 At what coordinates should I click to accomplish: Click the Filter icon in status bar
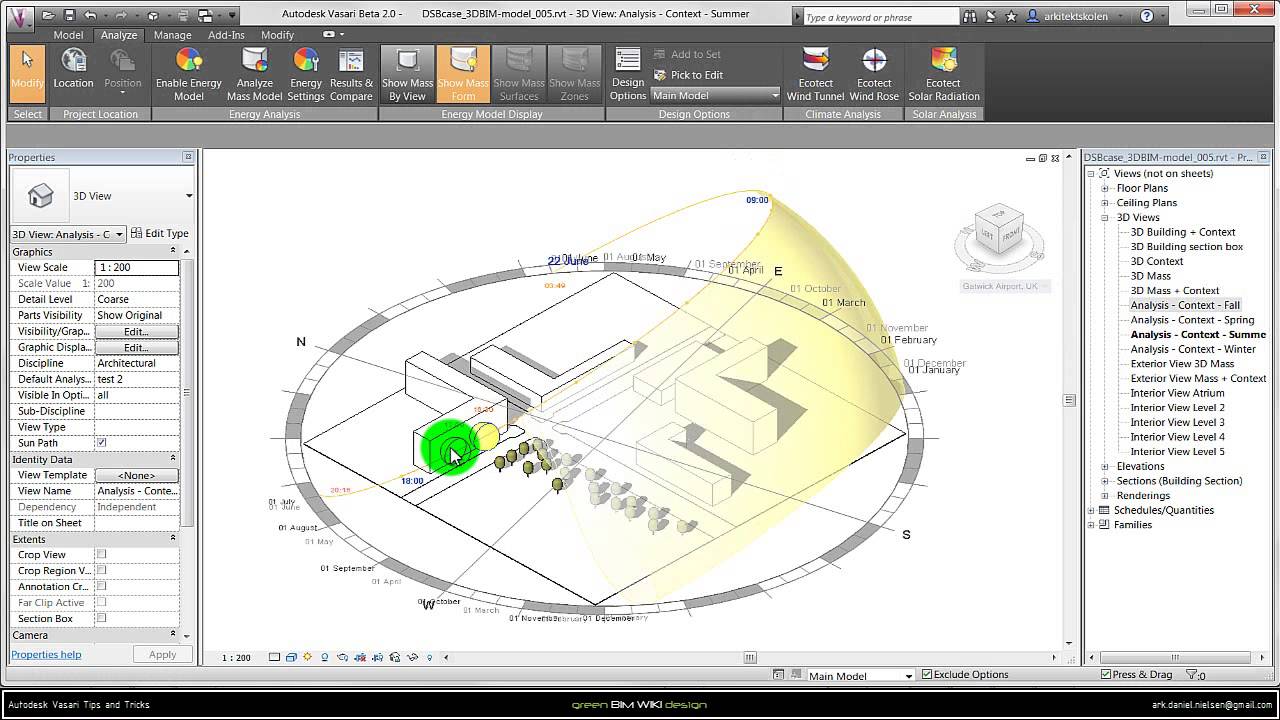(x=1192, y=675)
